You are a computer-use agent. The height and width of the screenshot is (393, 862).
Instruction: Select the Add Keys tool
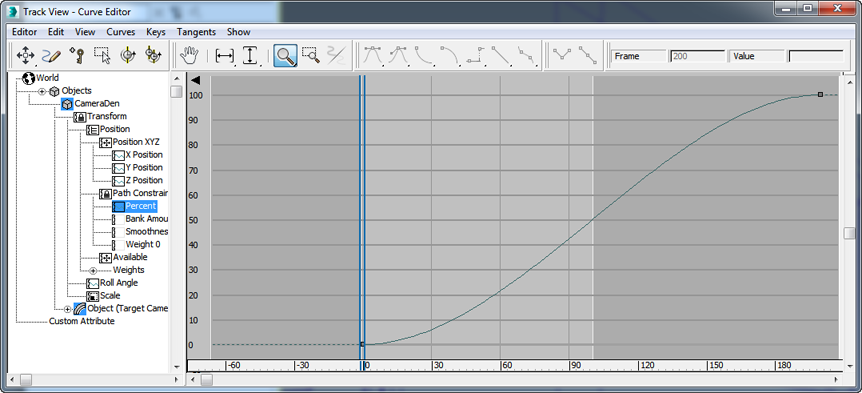click(76, 55)
